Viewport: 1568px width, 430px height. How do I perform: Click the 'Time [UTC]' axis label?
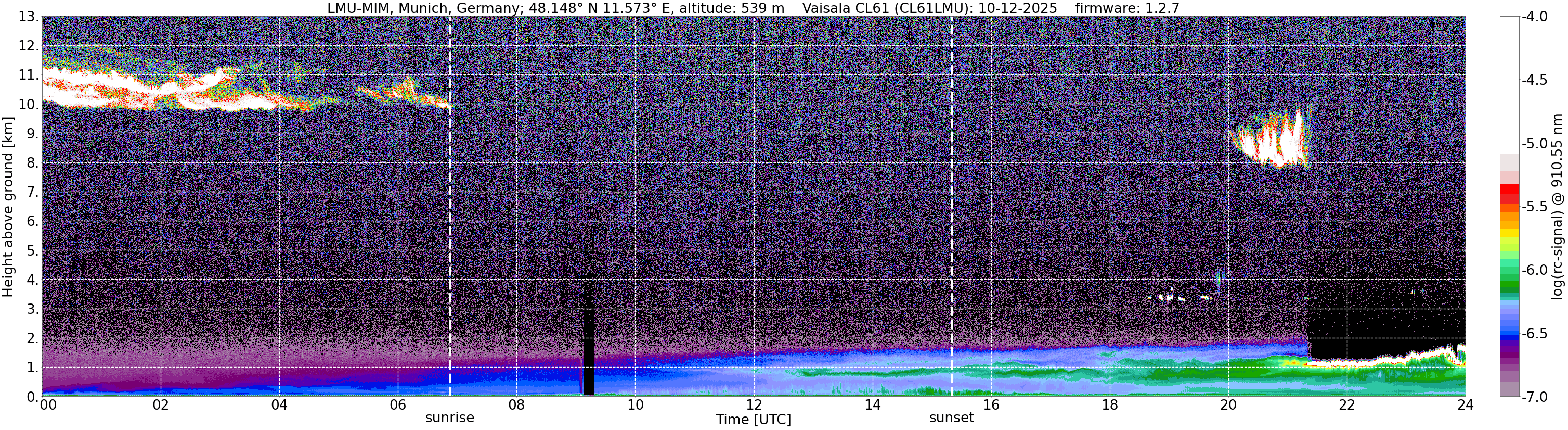click(754, 420)
